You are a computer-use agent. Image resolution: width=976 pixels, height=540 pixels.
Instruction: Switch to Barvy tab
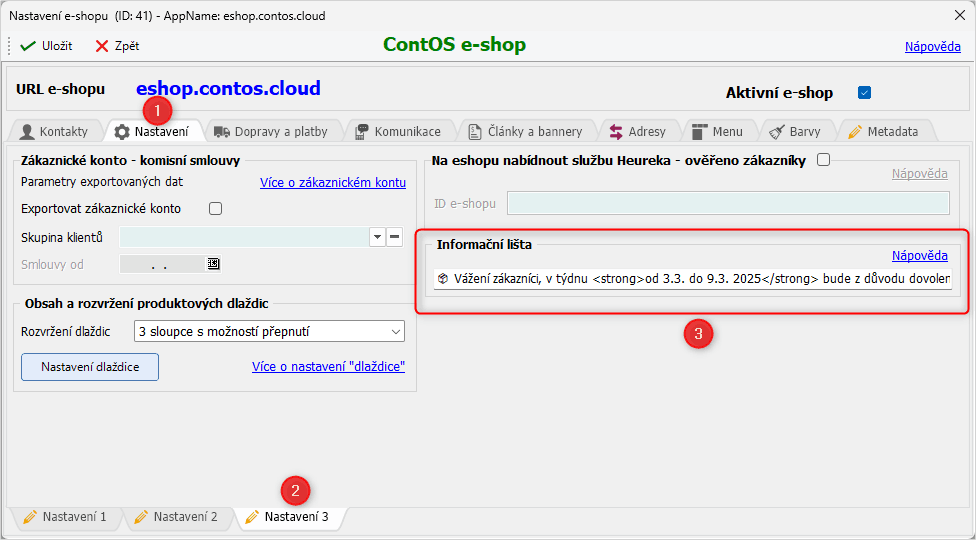pos(795,131)
